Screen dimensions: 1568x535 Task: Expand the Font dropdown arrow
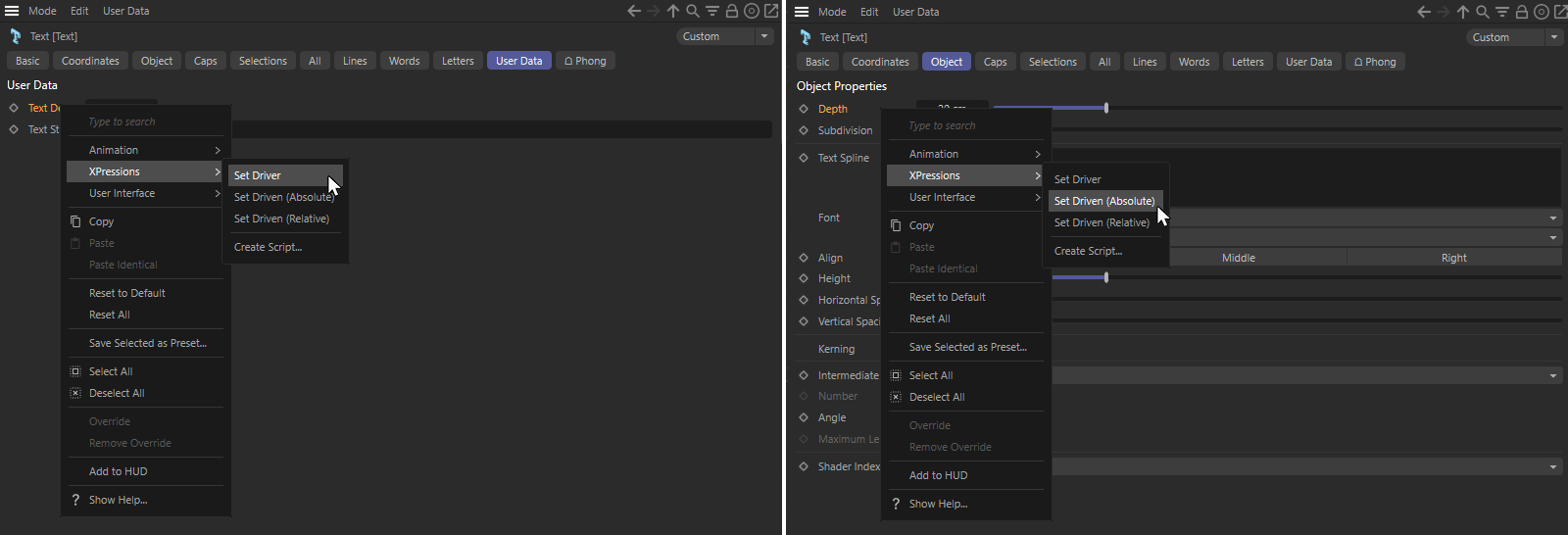tap(1553, 218)
